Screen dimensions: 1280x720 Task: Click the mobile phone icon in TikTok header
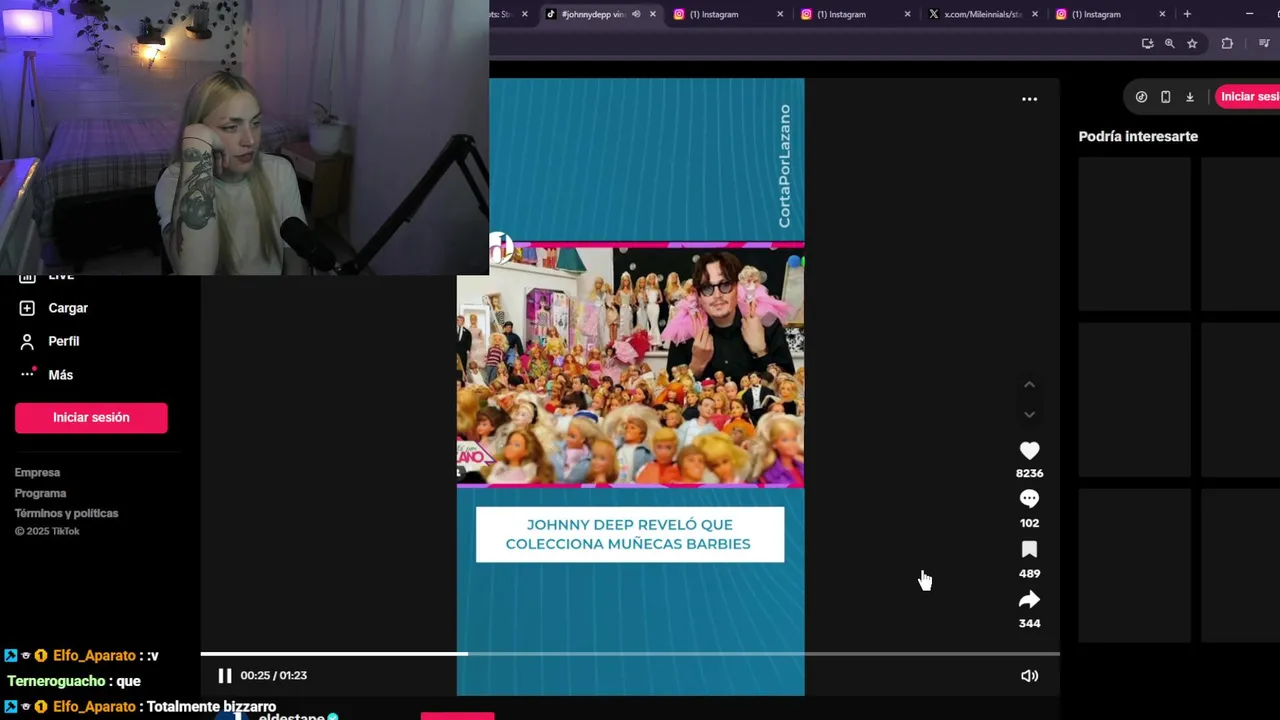coord(1165,97)
